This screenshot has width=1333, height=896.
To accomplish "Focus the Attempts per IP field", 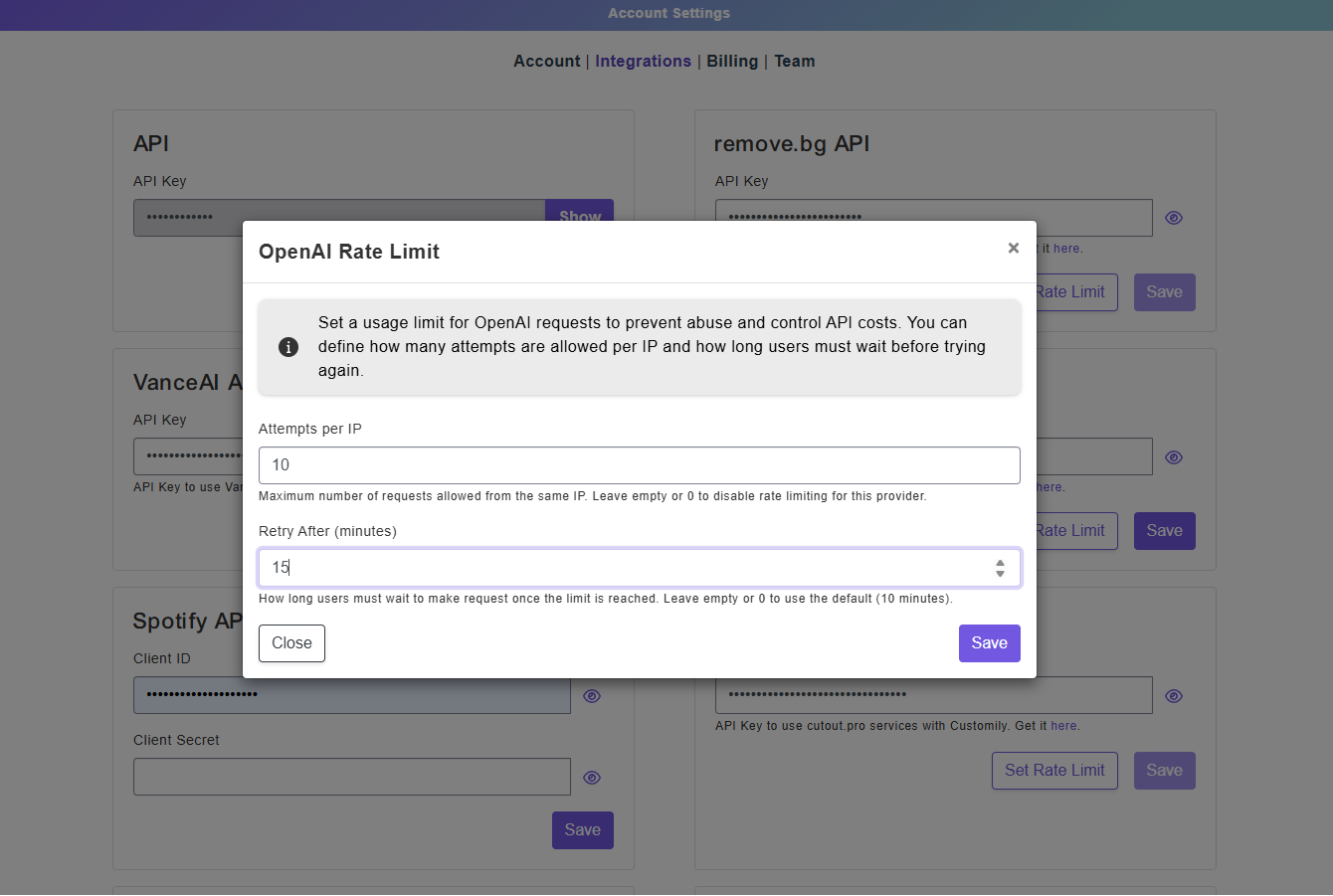I will coord(640,465).
